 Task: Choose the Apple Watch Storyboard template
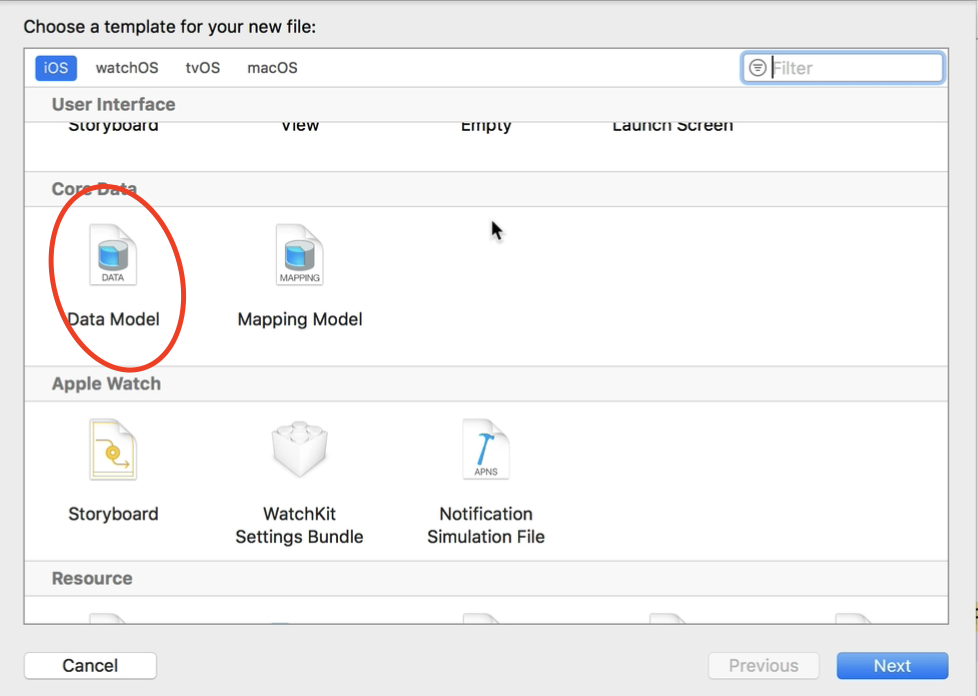click(x=113, y=449)
